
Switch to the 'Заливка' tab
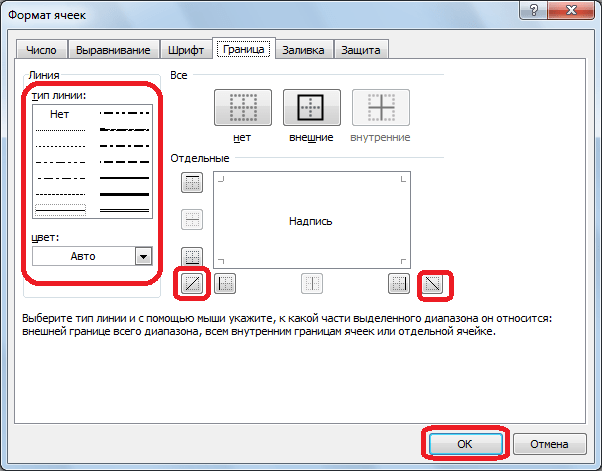pyautogui.click(x=303, y=50)
